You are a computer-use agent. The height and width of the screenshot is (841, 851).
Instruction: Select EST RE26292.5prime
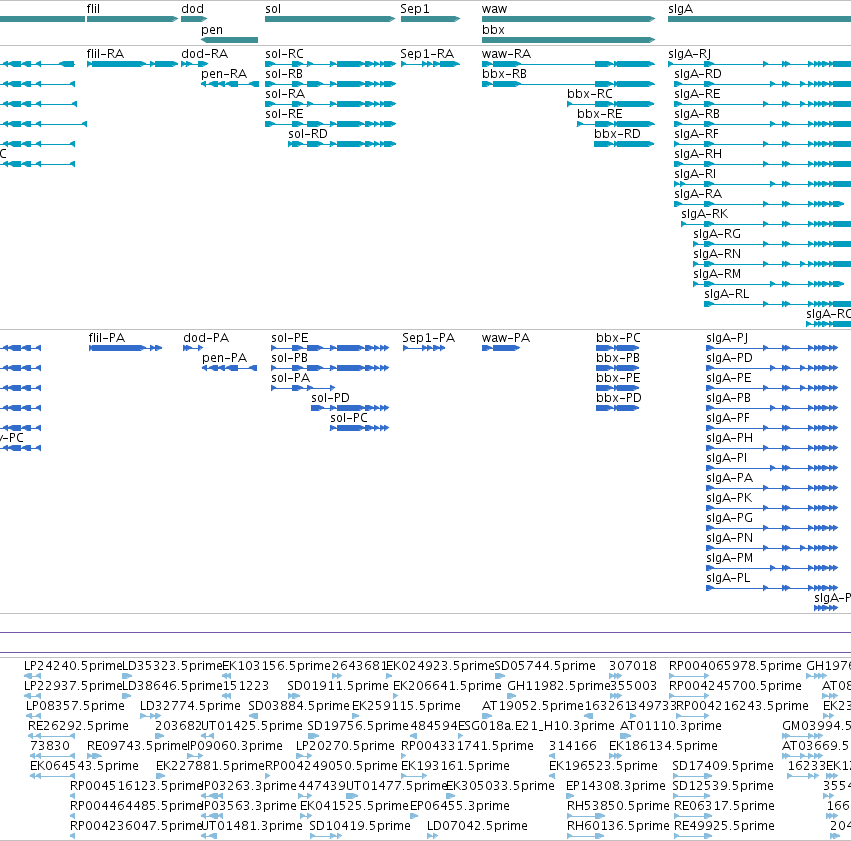[x=79, y=726]
